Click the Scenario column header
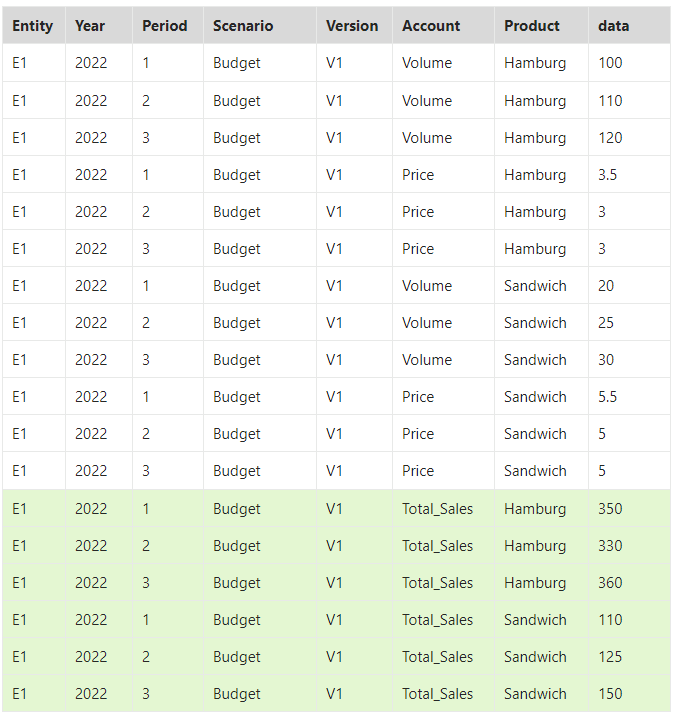The width and height of the screenshot is (676, 718). coord(243,26)
